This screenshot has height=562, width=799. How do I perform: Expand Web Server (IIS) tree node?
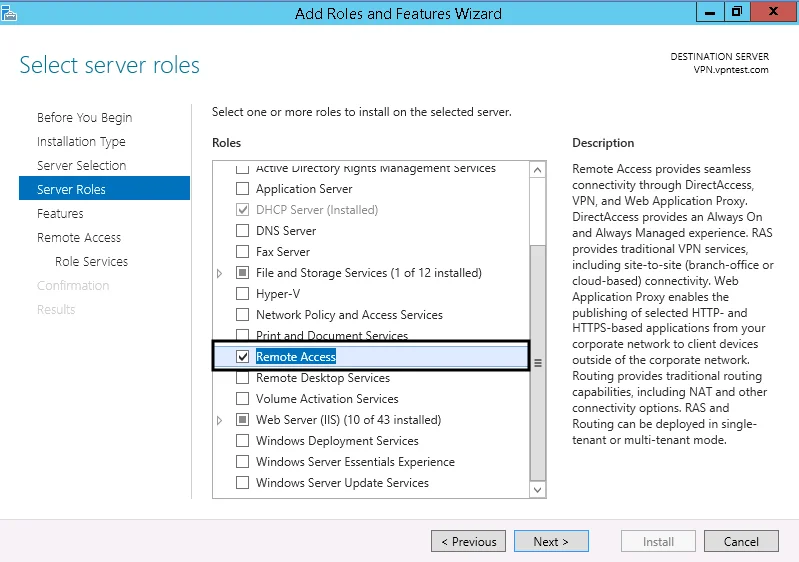tap(220, 420)
